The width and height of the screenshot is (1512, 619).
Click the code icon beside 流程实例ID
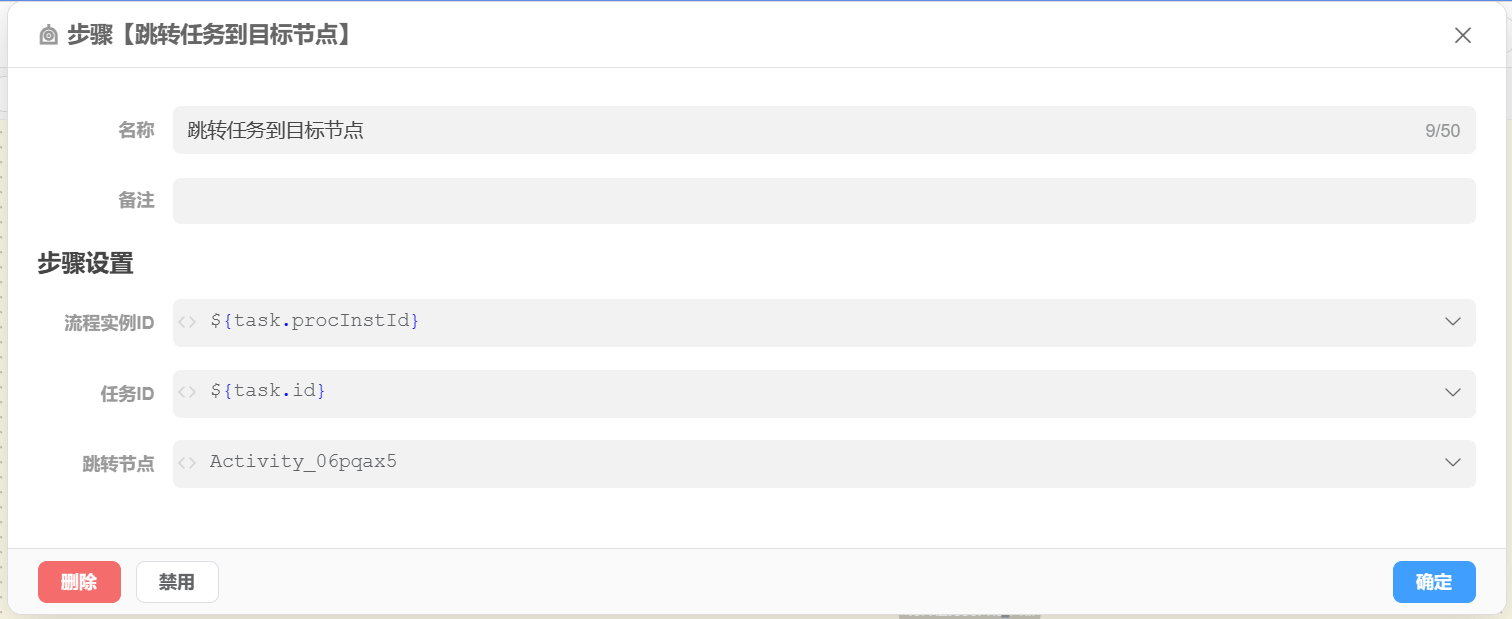(x=187, y=322)
